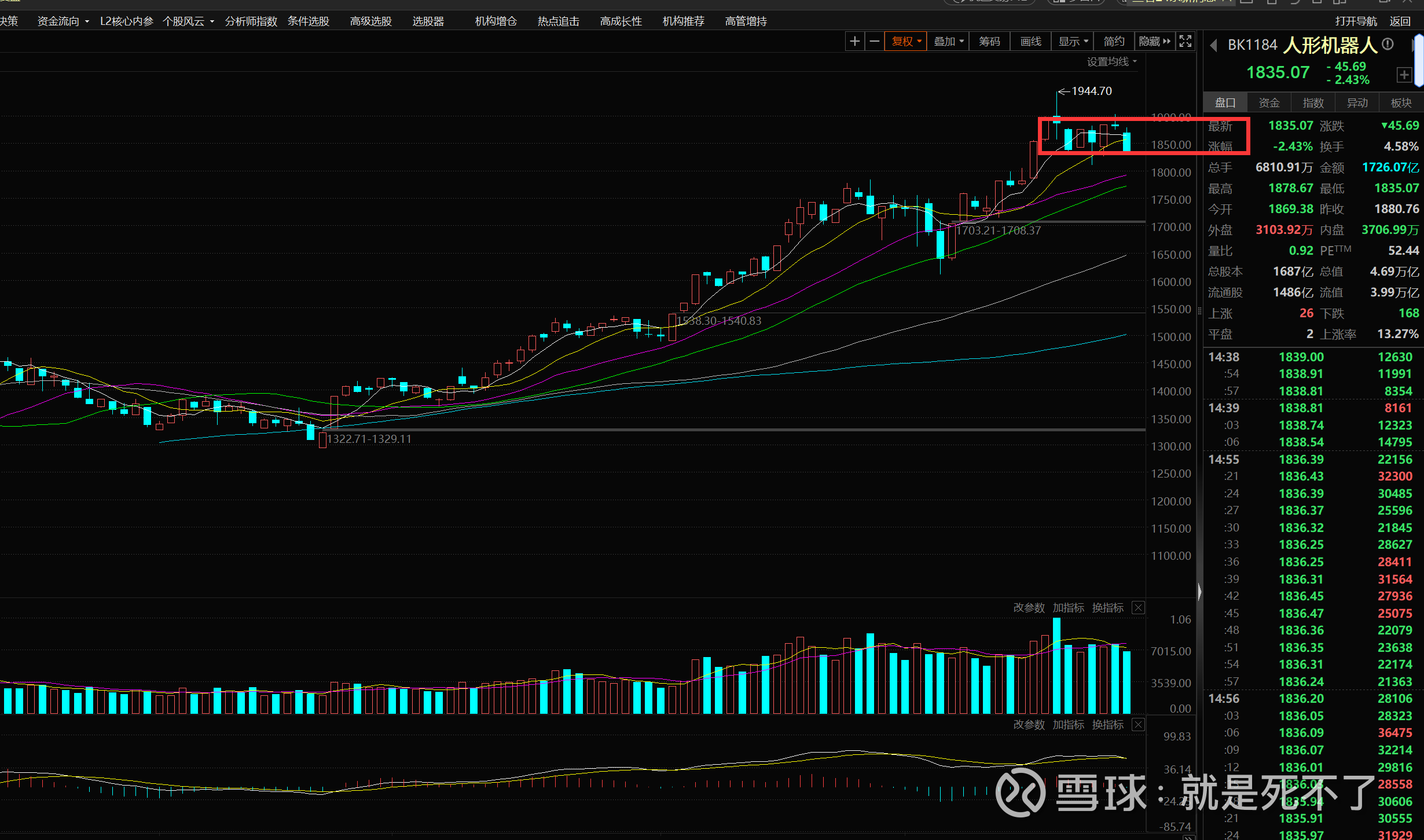
Task: Switch to the 资金 tab
Action: (1269, 103)
